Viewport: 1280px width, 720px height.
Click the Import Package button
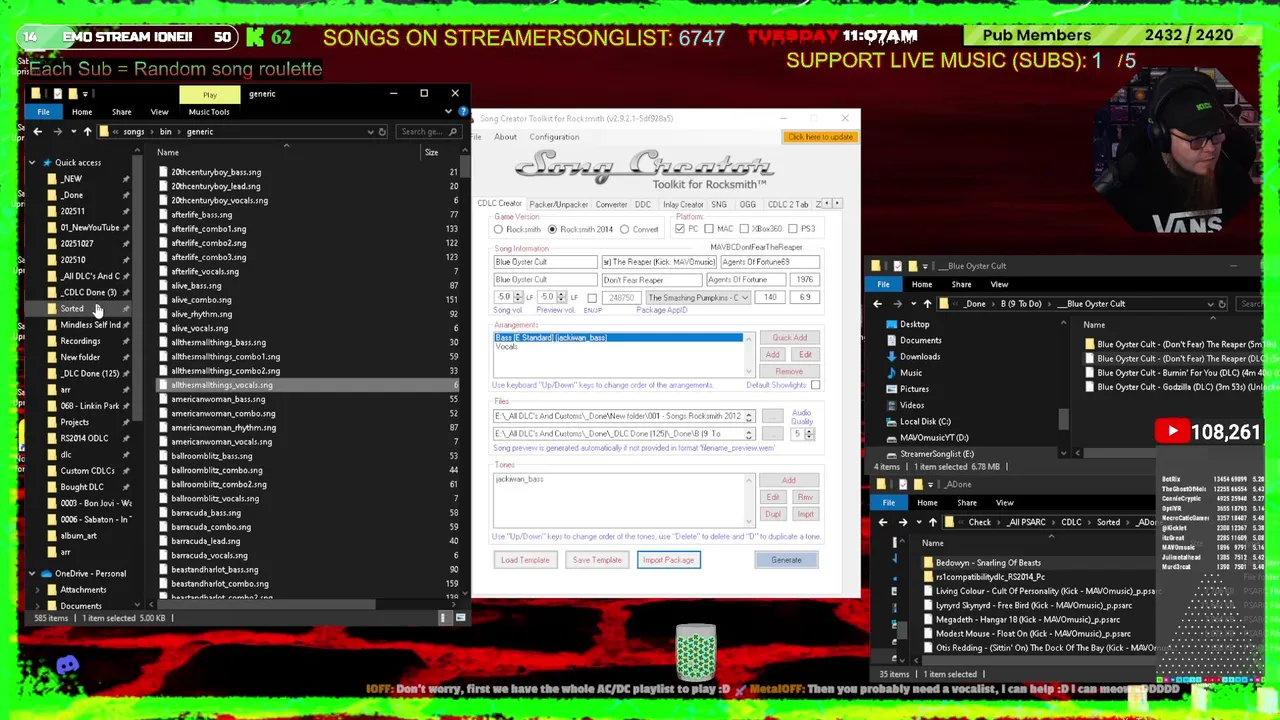(x=668, y=560)
